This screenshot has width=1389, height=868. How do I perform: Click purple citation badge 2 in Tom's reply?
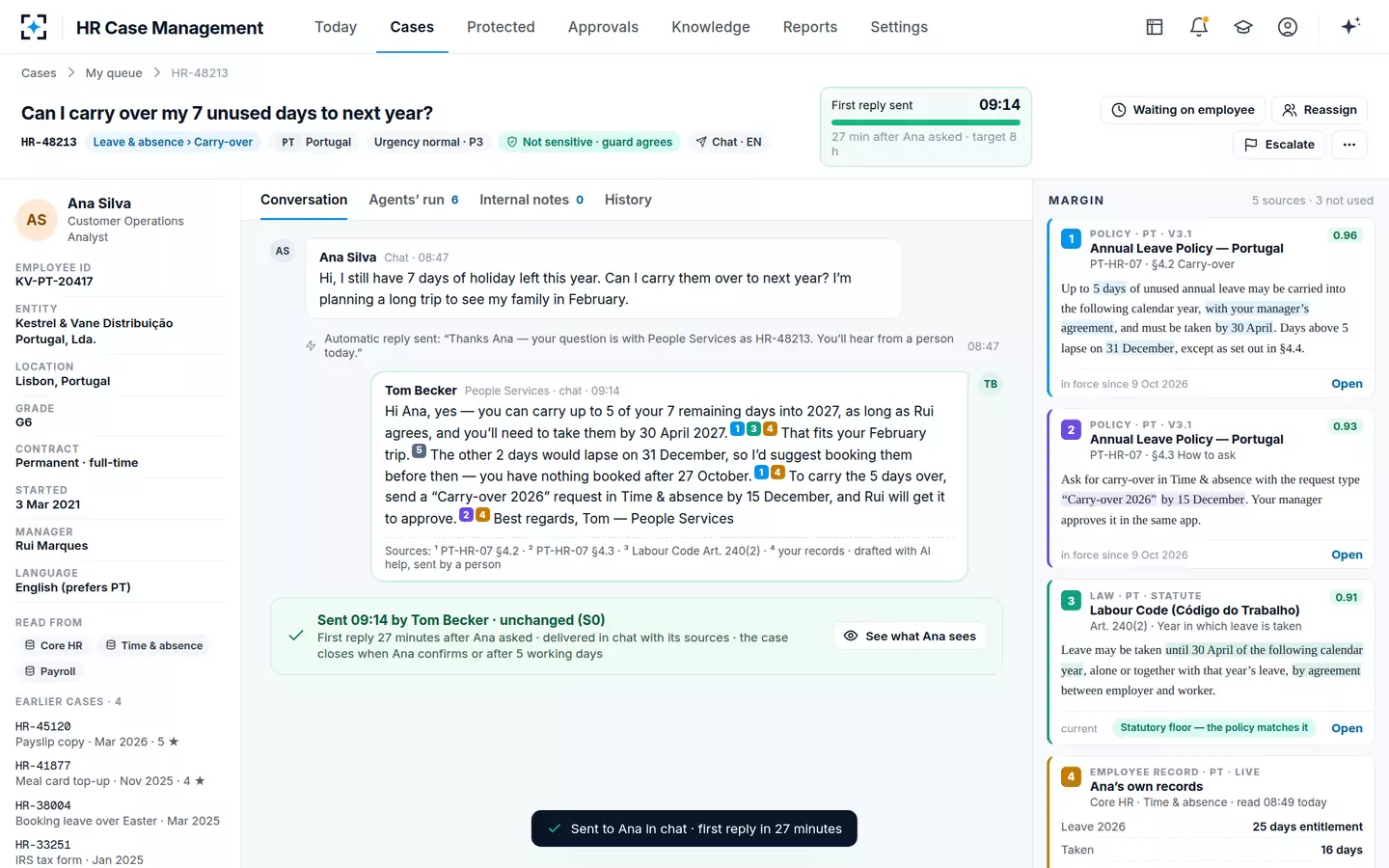coord(466,514)
